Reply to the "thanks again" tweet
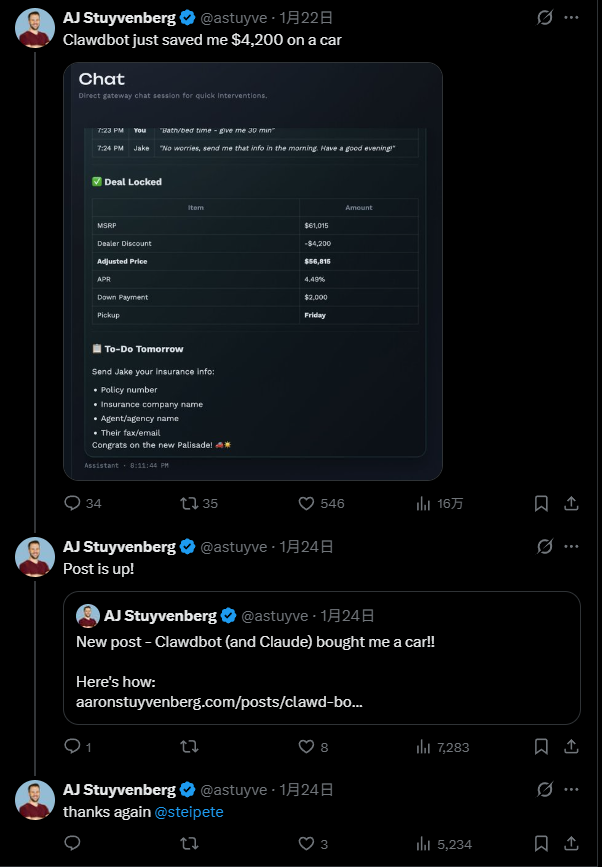Viewport: 602px width, 867px height. point(72,844)
